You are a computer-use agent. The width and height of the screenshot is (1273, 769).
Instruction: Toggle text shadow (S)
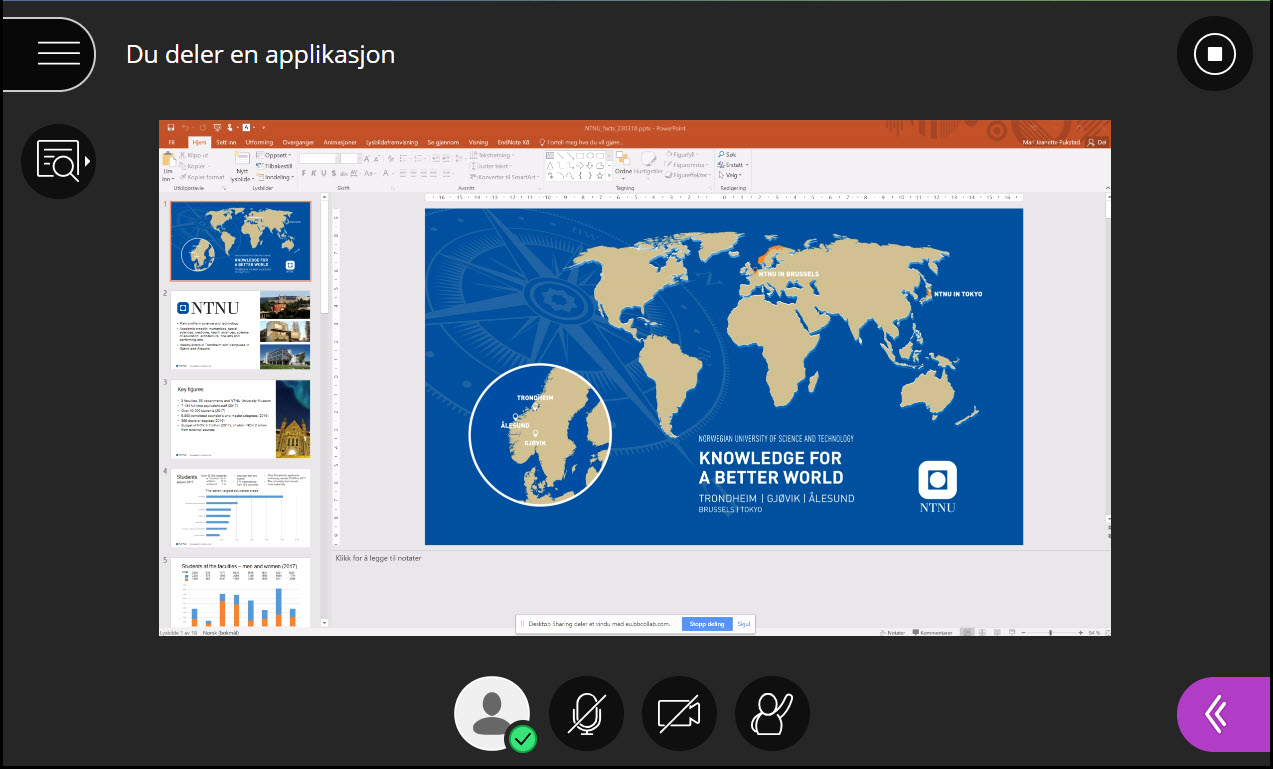click(x=333, y=173)
